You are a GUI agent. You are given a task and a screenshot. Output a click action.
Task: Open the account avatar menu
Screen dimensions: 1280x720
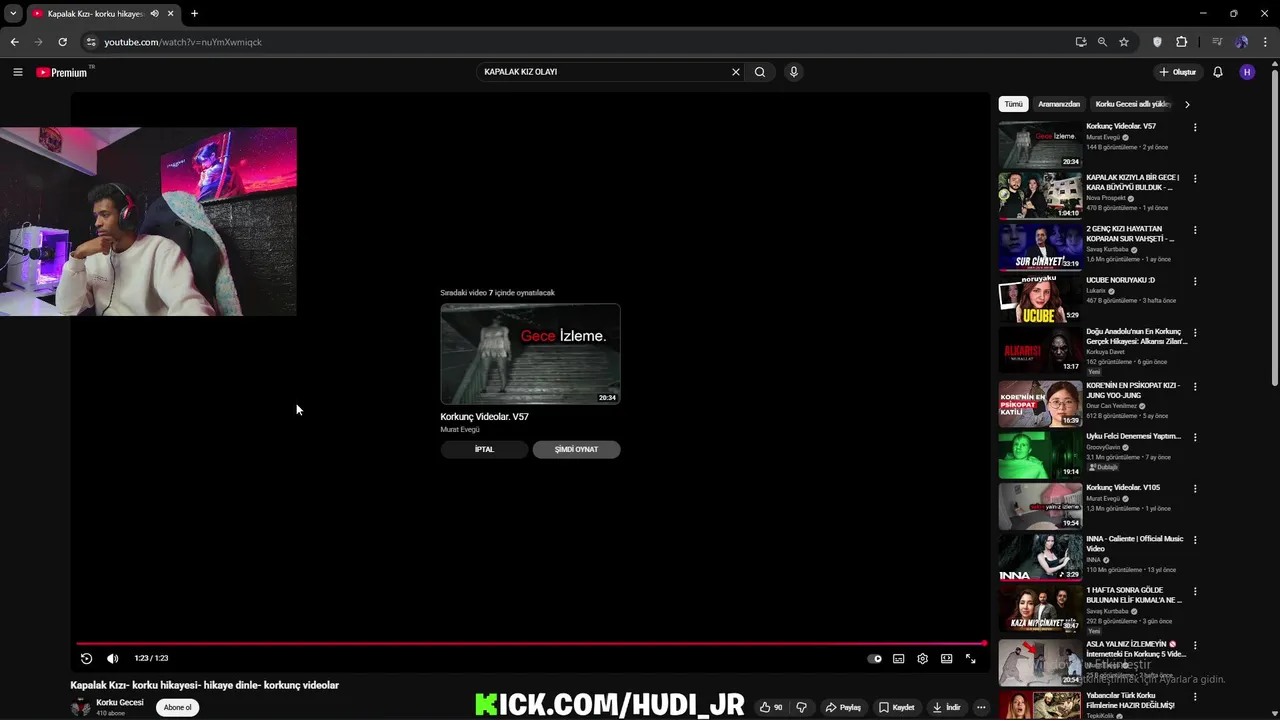tap(1247, 72)
